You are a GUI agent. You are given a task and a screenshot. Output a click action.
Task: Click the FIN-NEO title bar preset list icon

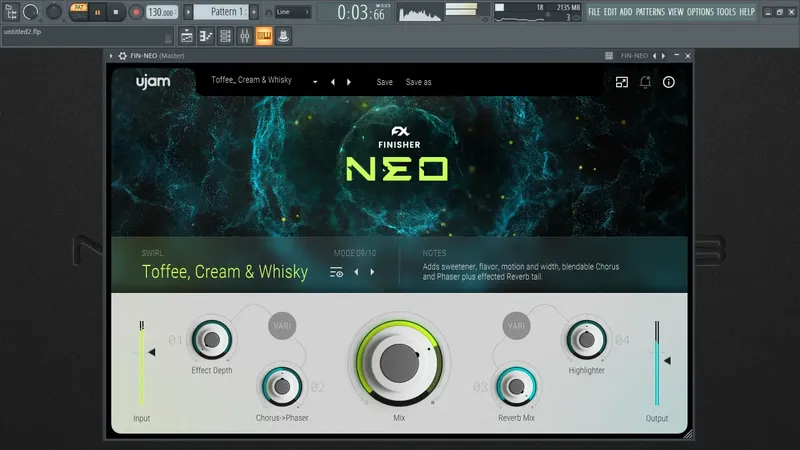[x=609, y=56]
